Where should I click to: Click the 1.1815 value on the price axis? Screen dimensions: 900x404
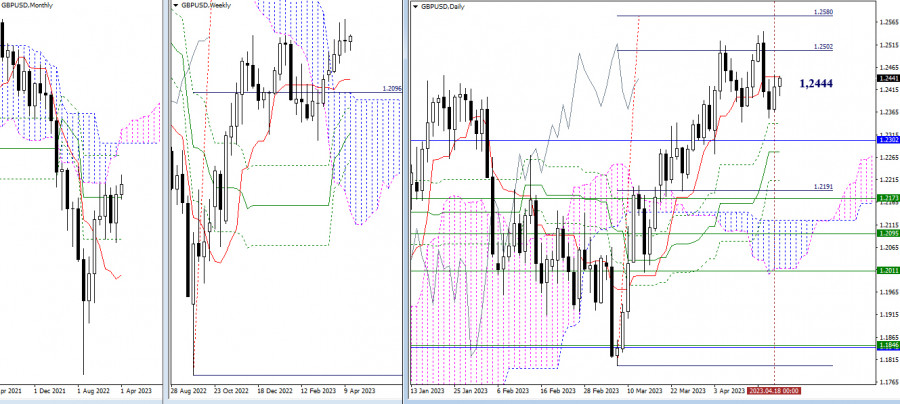[x=889, y=360]
